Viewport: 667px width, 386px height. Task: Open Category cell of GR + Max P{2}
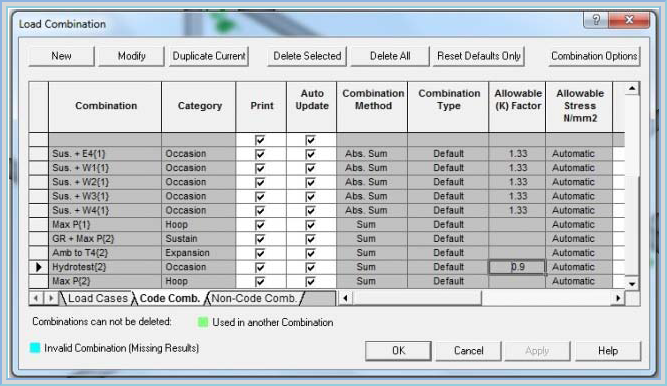(199, 238)
